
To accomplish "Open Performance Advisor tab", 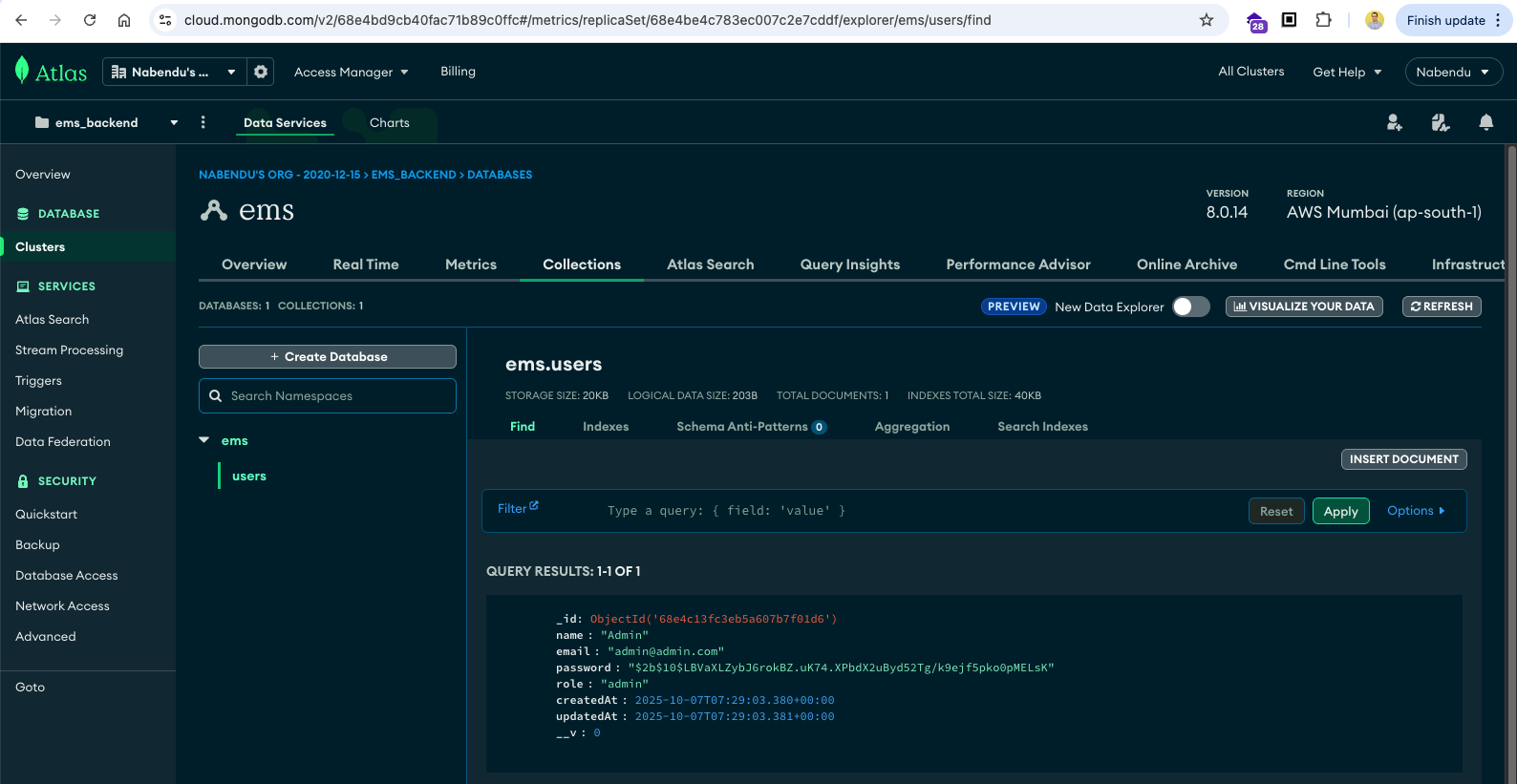I will [1018, 265].
